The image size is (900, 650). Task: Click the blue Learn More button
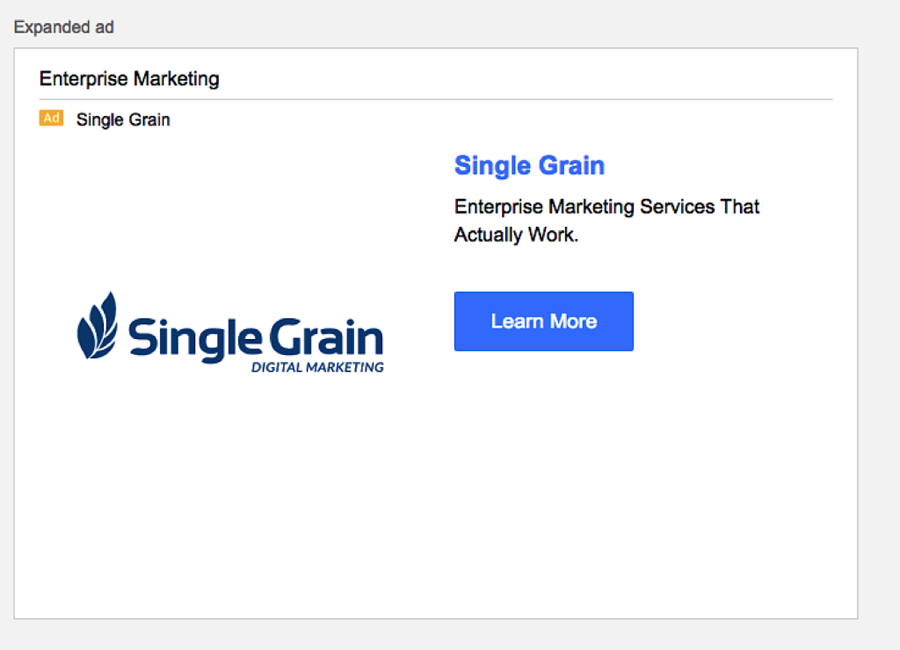543,321
